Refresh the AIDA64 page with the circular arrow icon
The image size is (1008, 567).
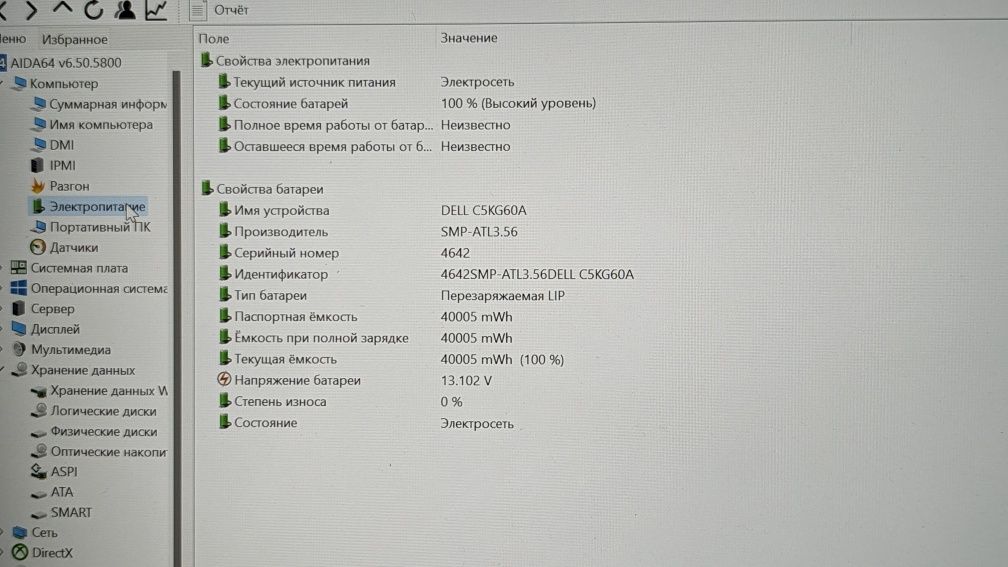93,10
